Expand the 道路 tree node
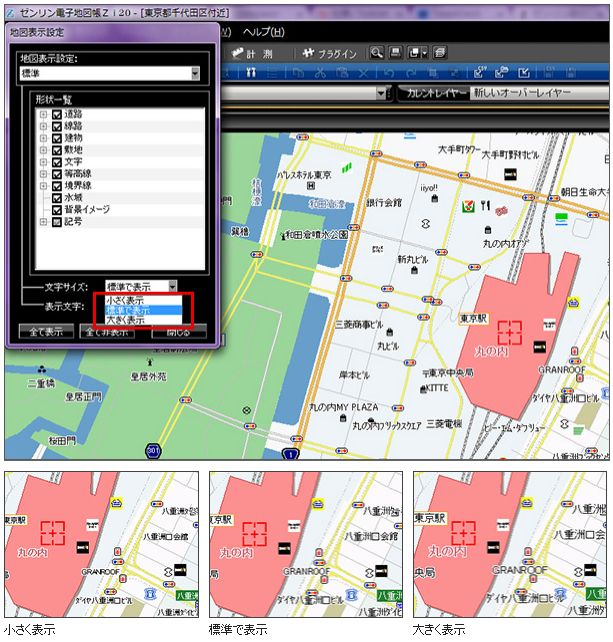This screenshot has width=613, height=642. click(43, 115)
